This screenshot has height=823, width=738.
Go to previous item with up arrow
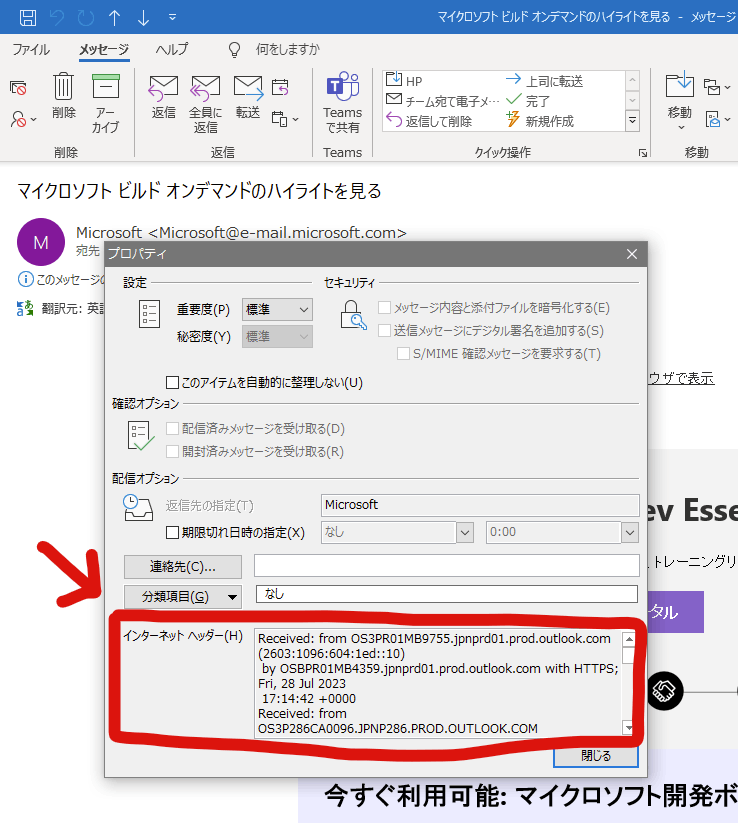pyautogui.click(x=114, y=17)
